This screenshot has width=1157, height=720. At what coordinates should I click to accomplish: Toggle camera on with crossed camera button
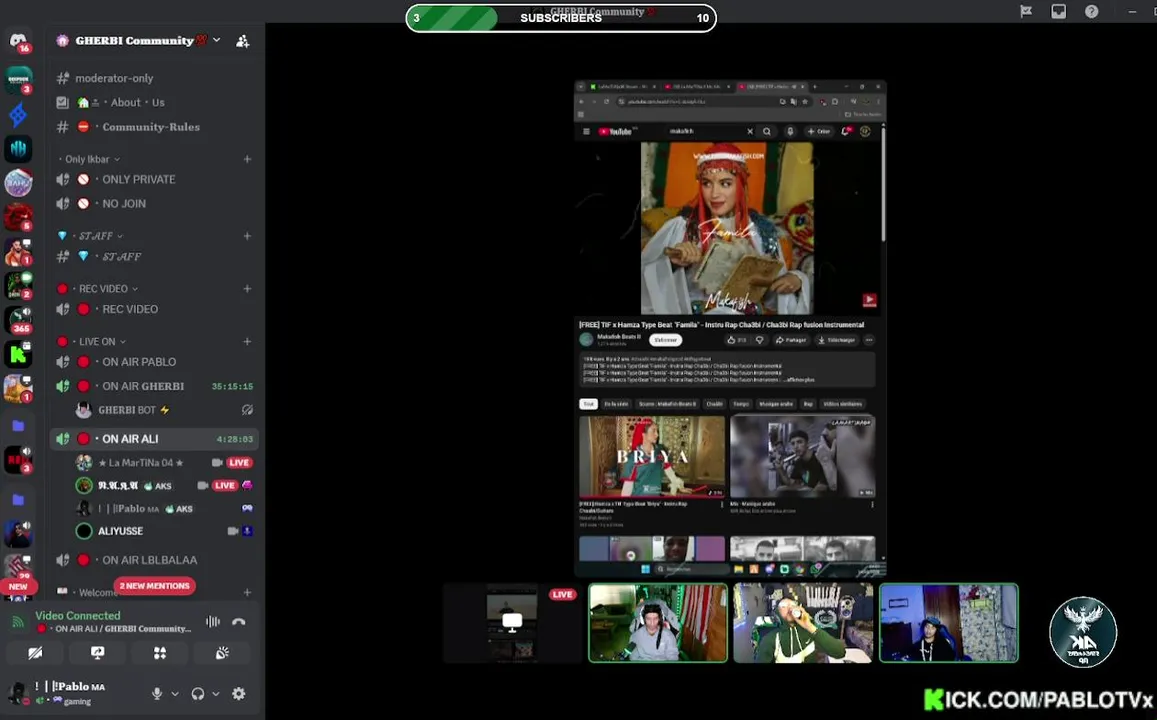point(35,653)
